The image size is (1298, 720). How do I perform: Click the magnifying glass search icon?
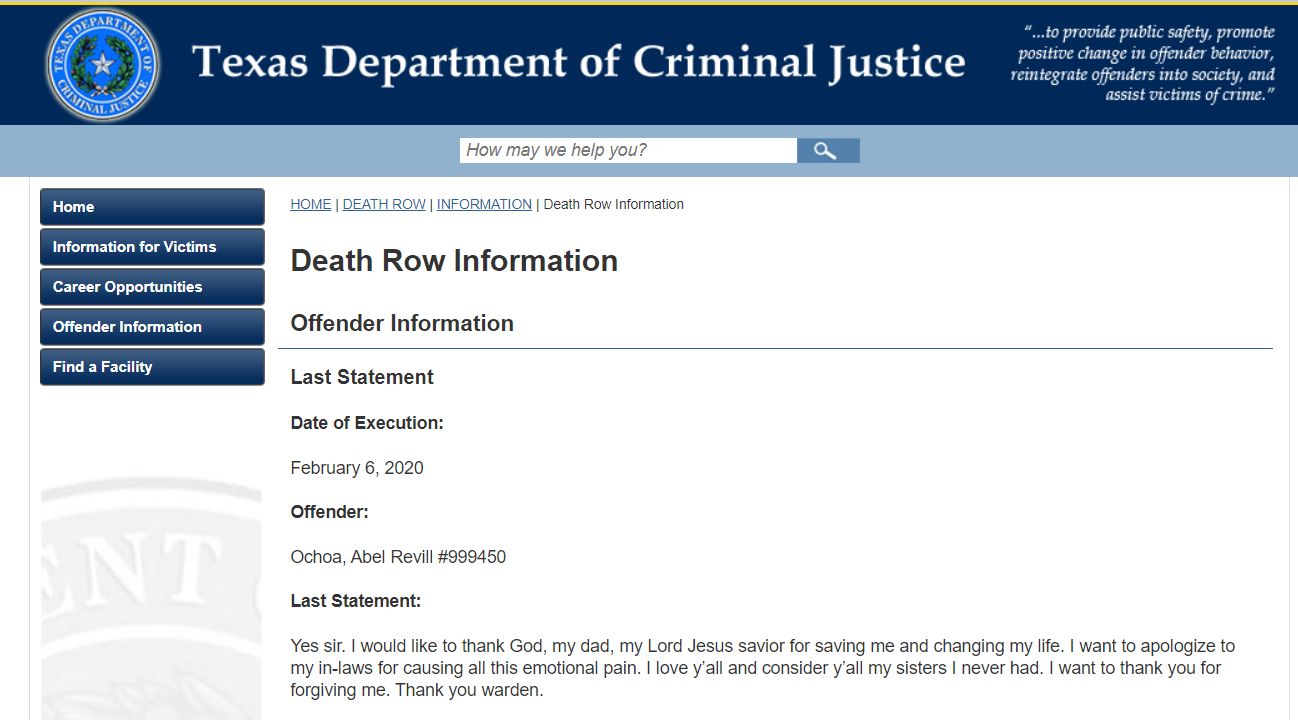[828, 151]
